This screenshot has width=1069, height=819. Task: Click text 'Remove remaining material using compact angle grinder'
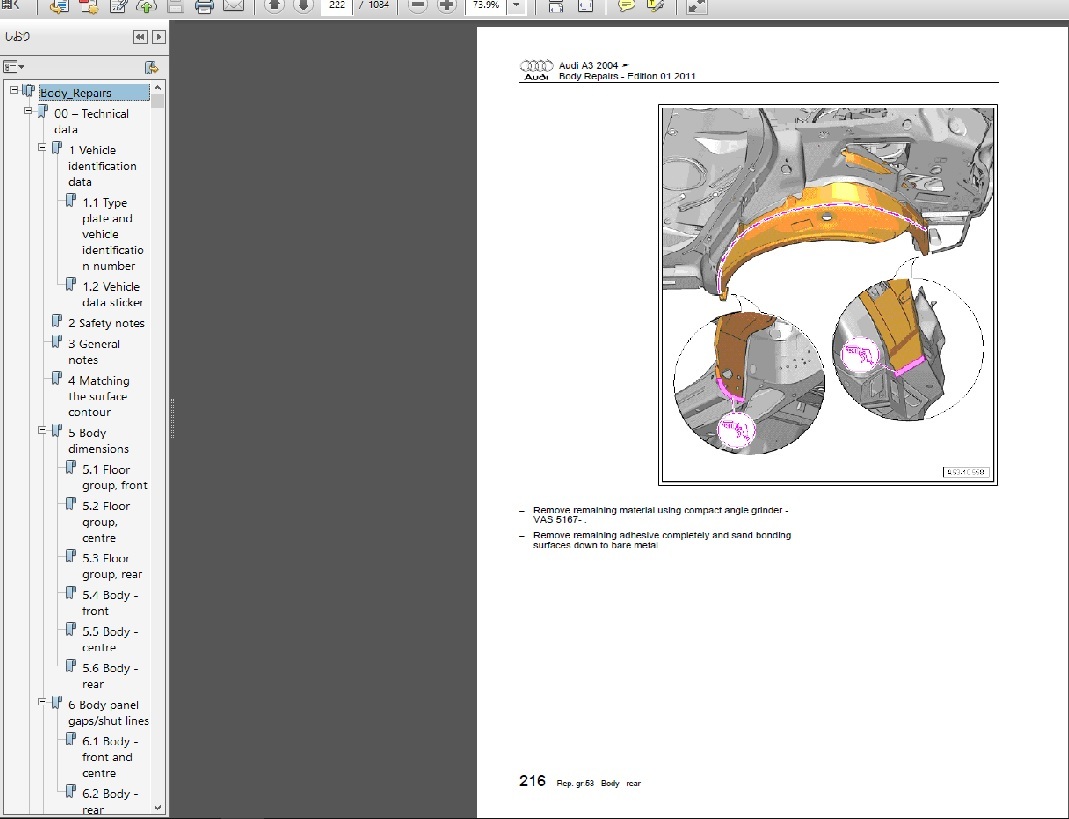coord(658,510)
